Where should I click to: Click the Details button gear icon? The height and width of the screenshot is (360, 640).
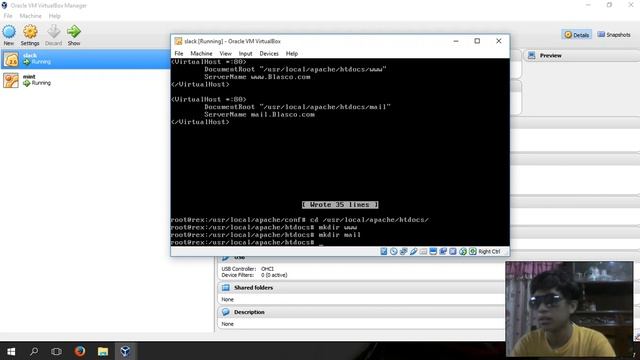pos(568,35)
